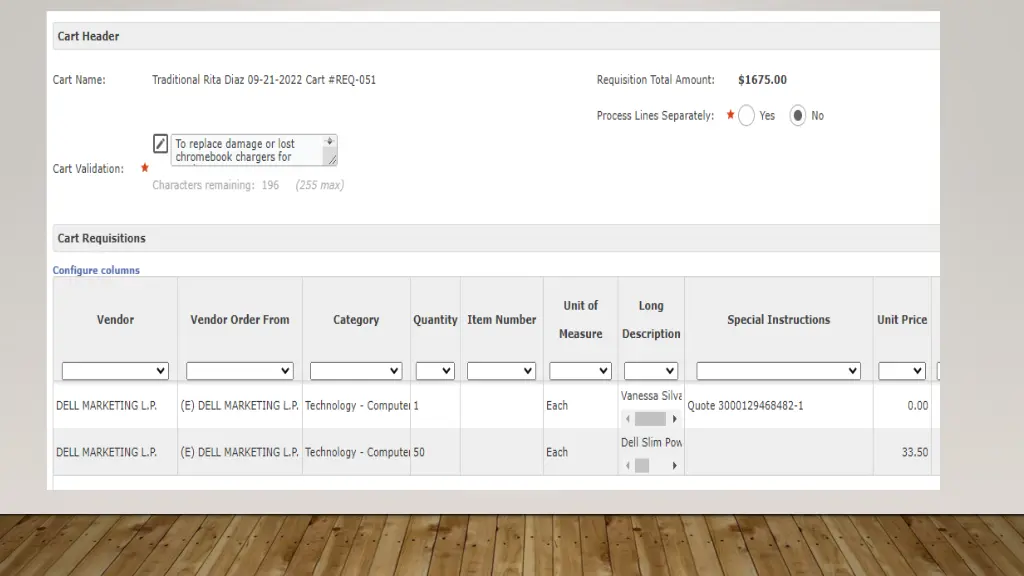Click right scroll arrow in Dell Slim Pow description

click(675, 466)
